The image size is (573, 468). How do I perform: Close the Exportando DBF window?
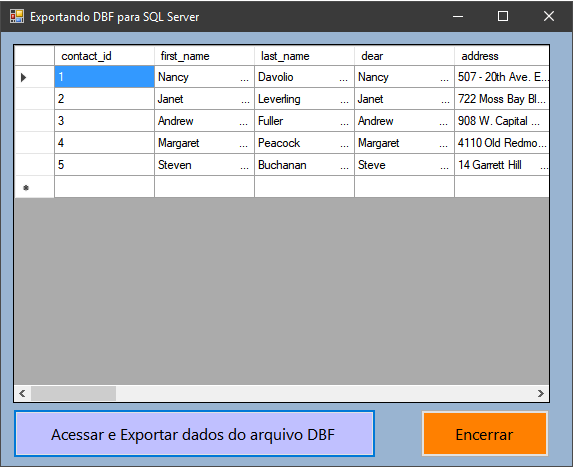[x=549, y=16]
